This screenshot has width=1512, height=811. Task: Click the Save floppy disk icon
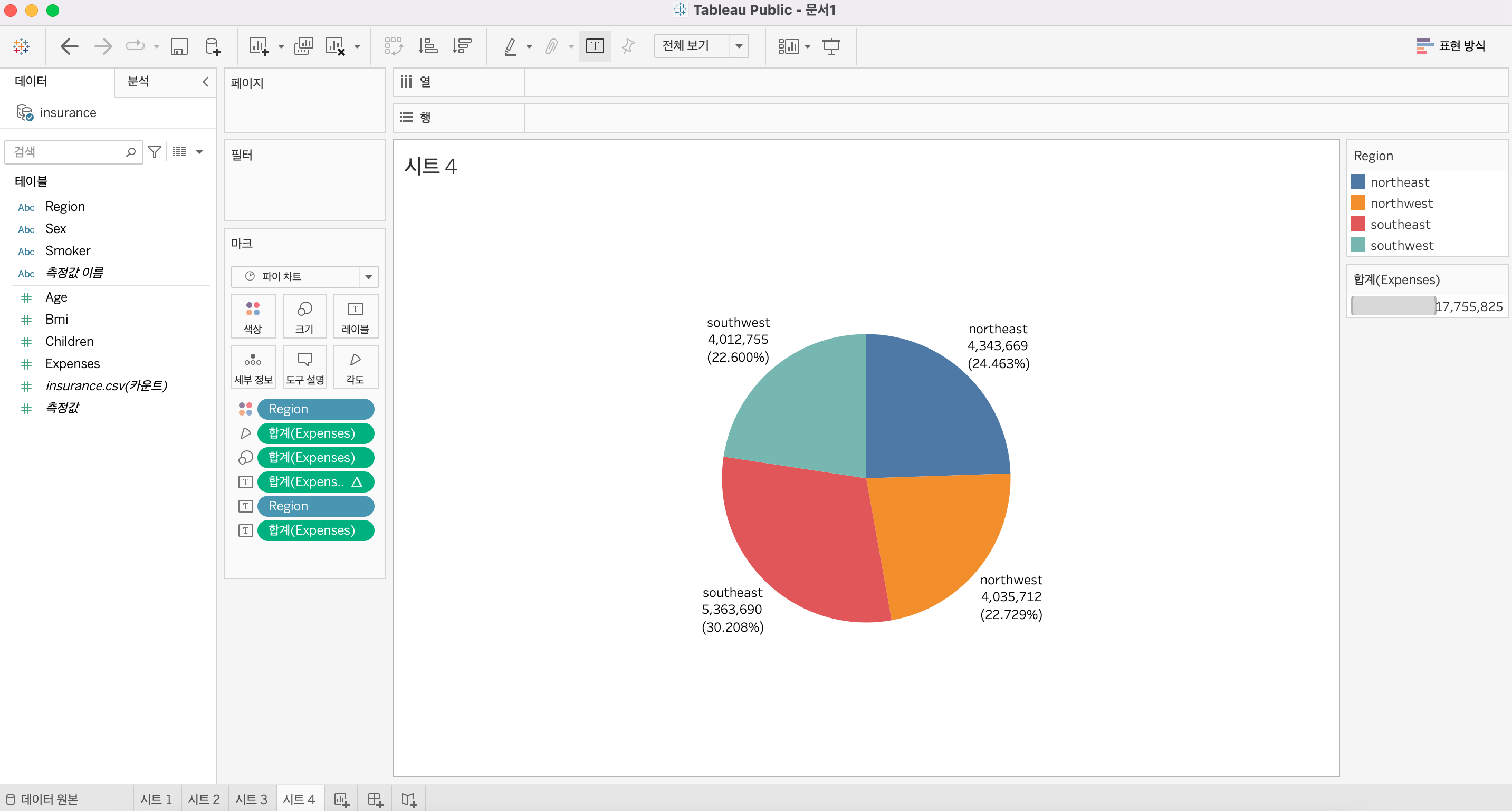(x=179, y=46)
